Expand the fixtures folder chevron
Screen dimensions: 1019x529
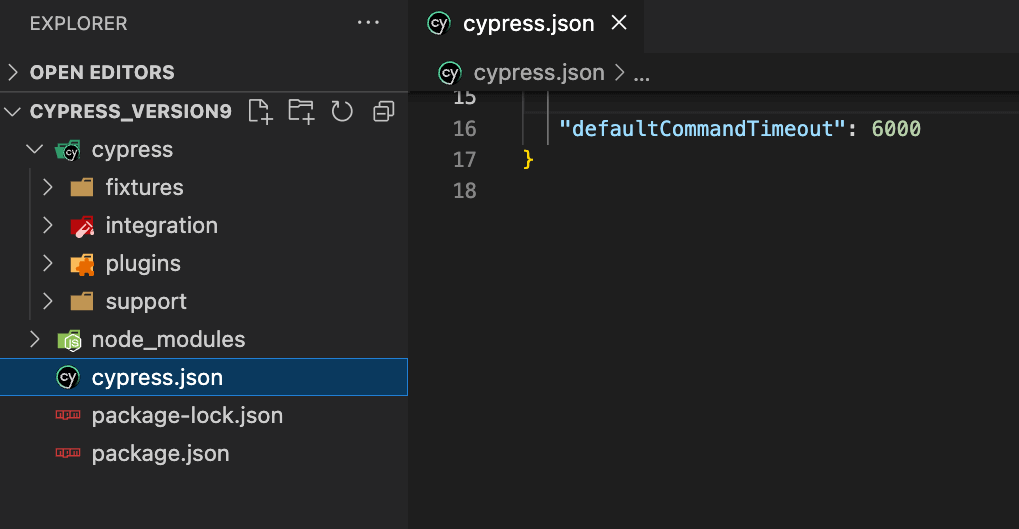tap(47, 187)
